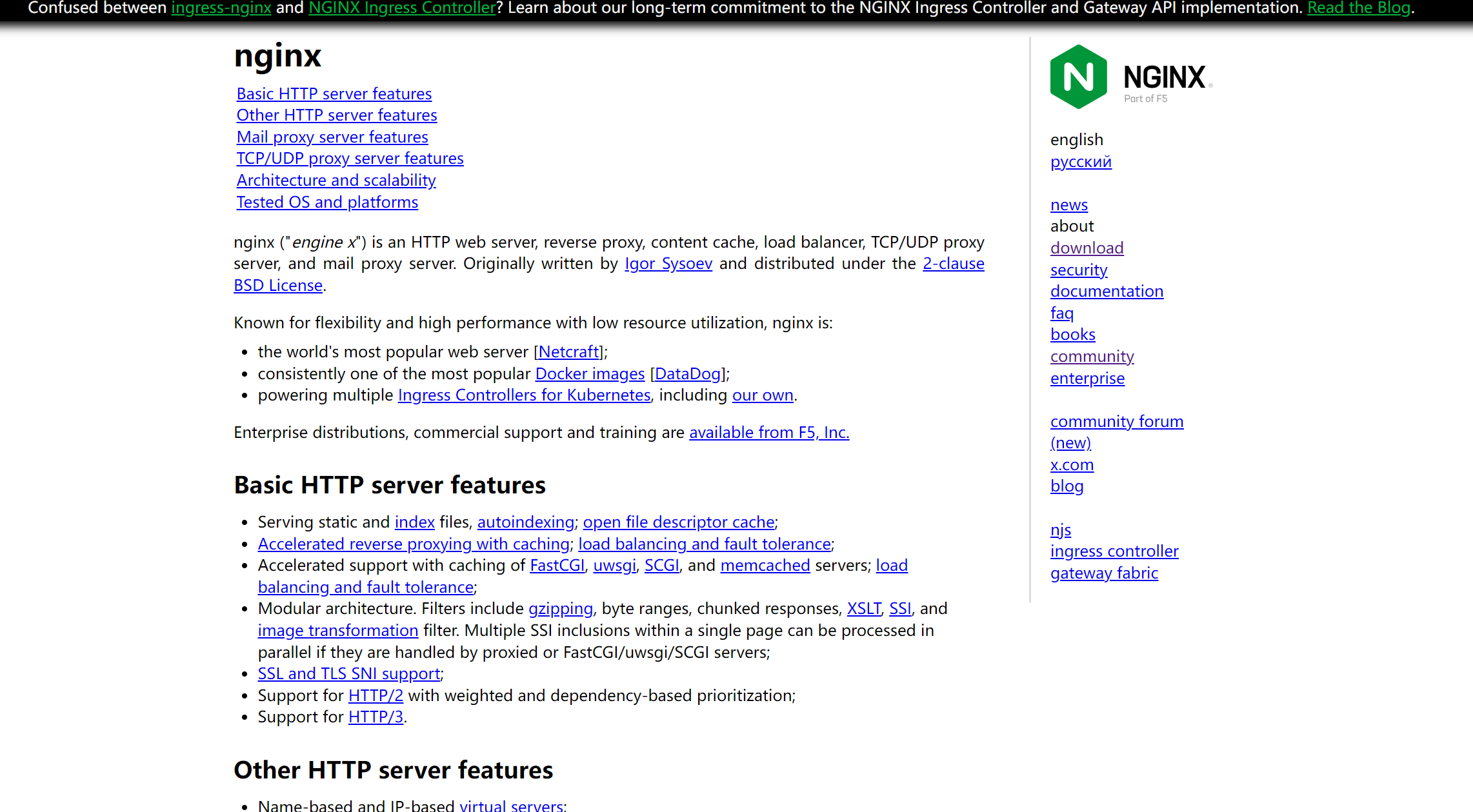Open available from F5, Inc. link
This screenshot has height=812, width=1473.
pos(768,432)
